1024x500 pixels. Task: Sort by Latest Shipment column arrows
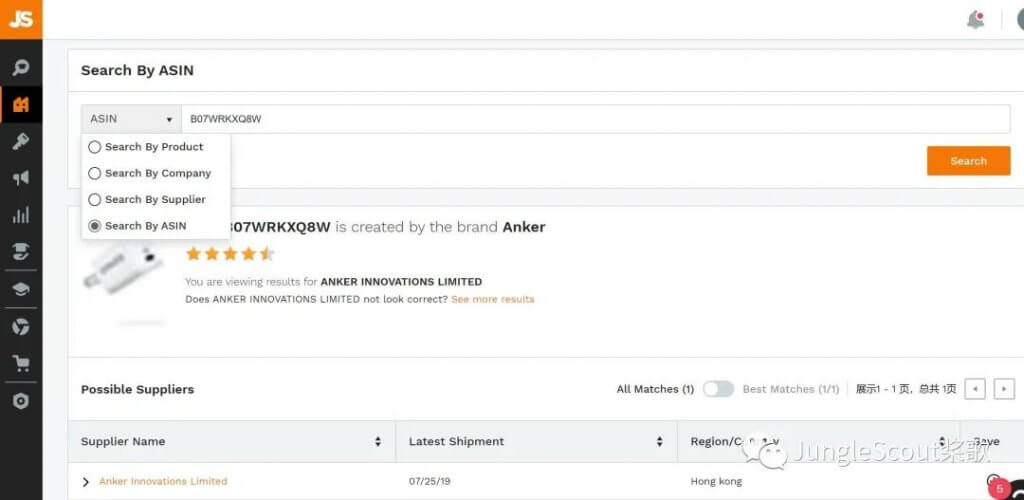point(660,442)
